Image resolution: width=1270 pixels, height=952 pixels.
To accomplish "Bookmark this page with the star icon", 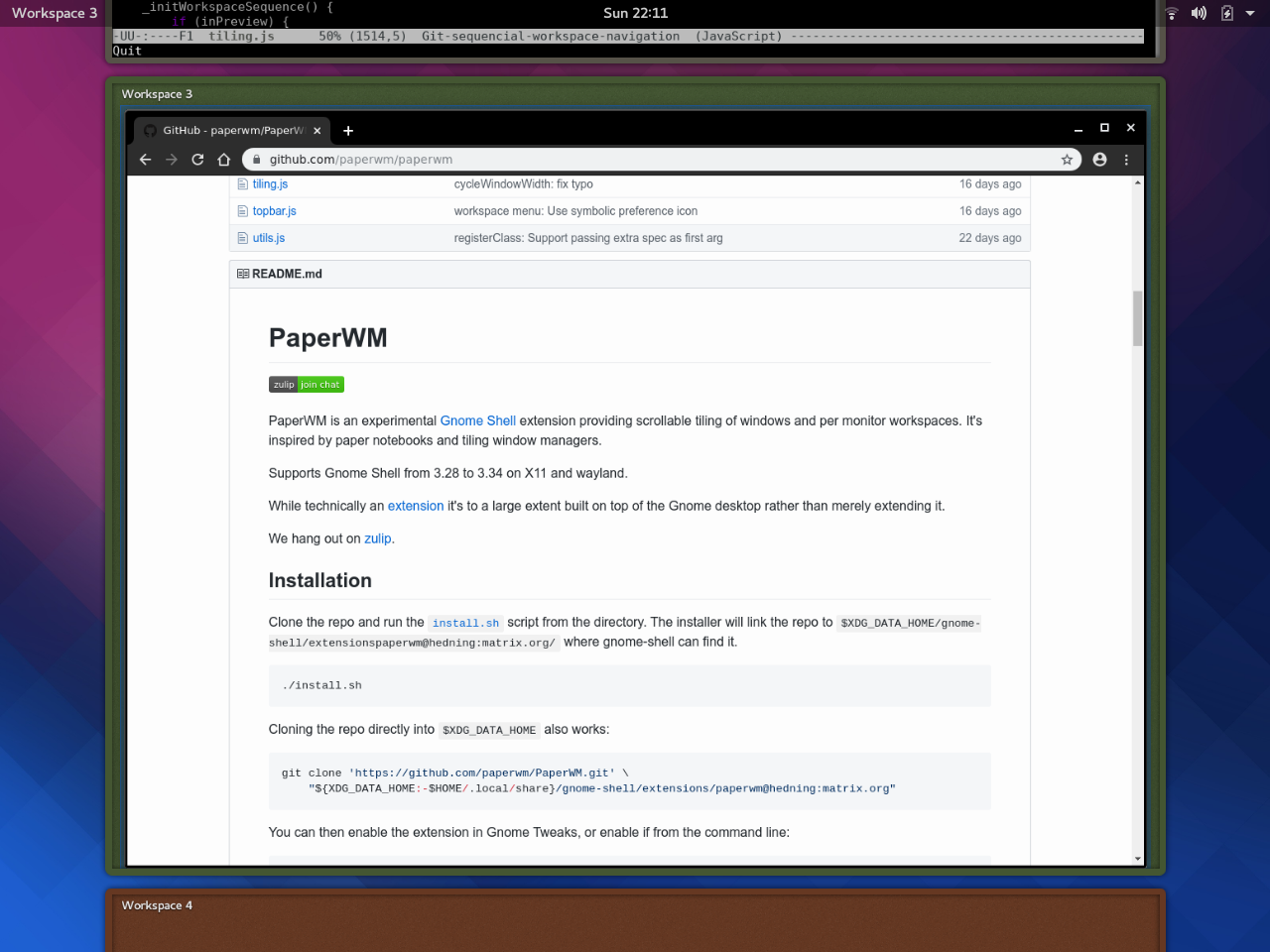I will 1067,160.
